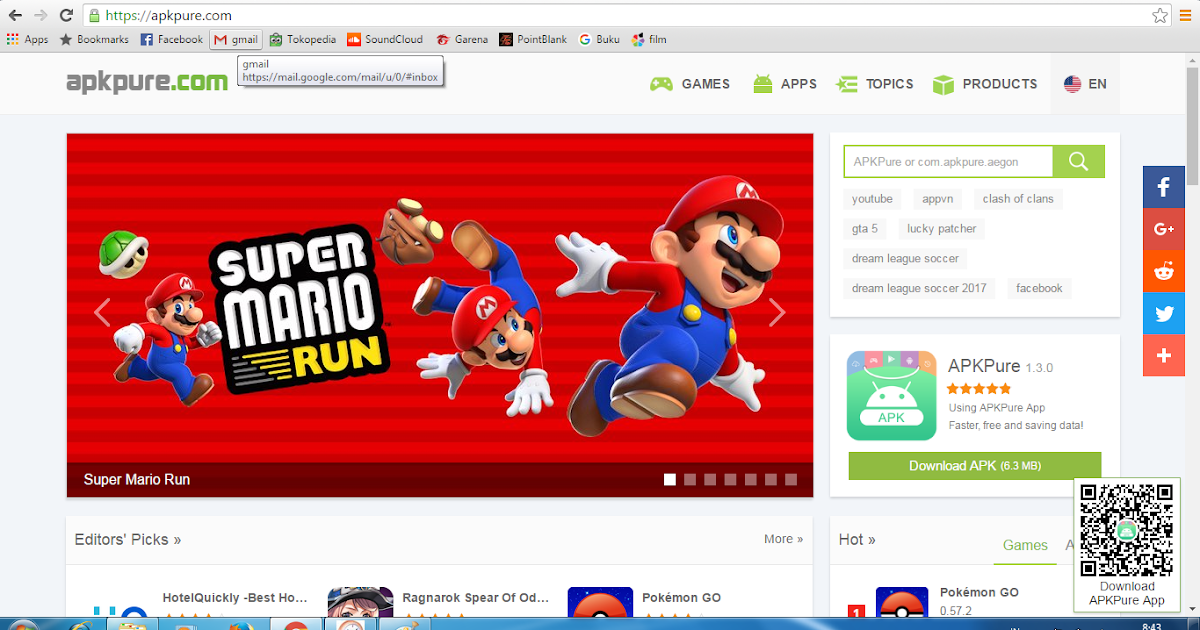Open the Hot section heading
Viewport: 1200px width, 630px height.
[857, 540]
